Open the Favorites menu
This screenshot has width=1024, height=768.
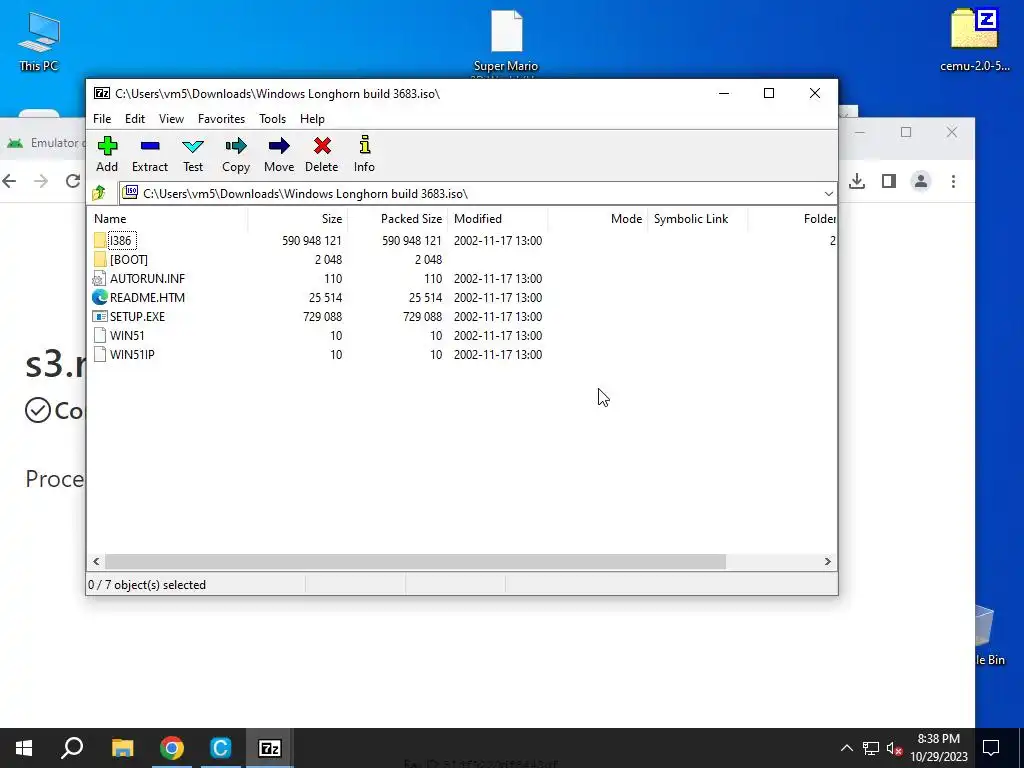point(221,119)
